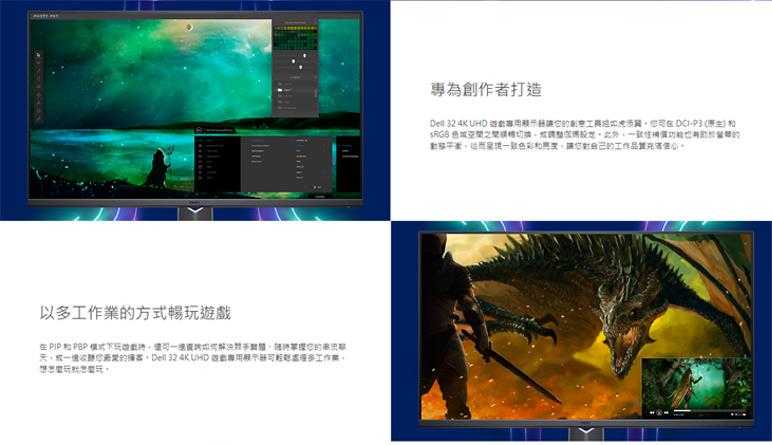Click the heading 專為創作者打造
The width and height of the screenshot is (772, 445).
pyautogui.click(x=486, y=91)
